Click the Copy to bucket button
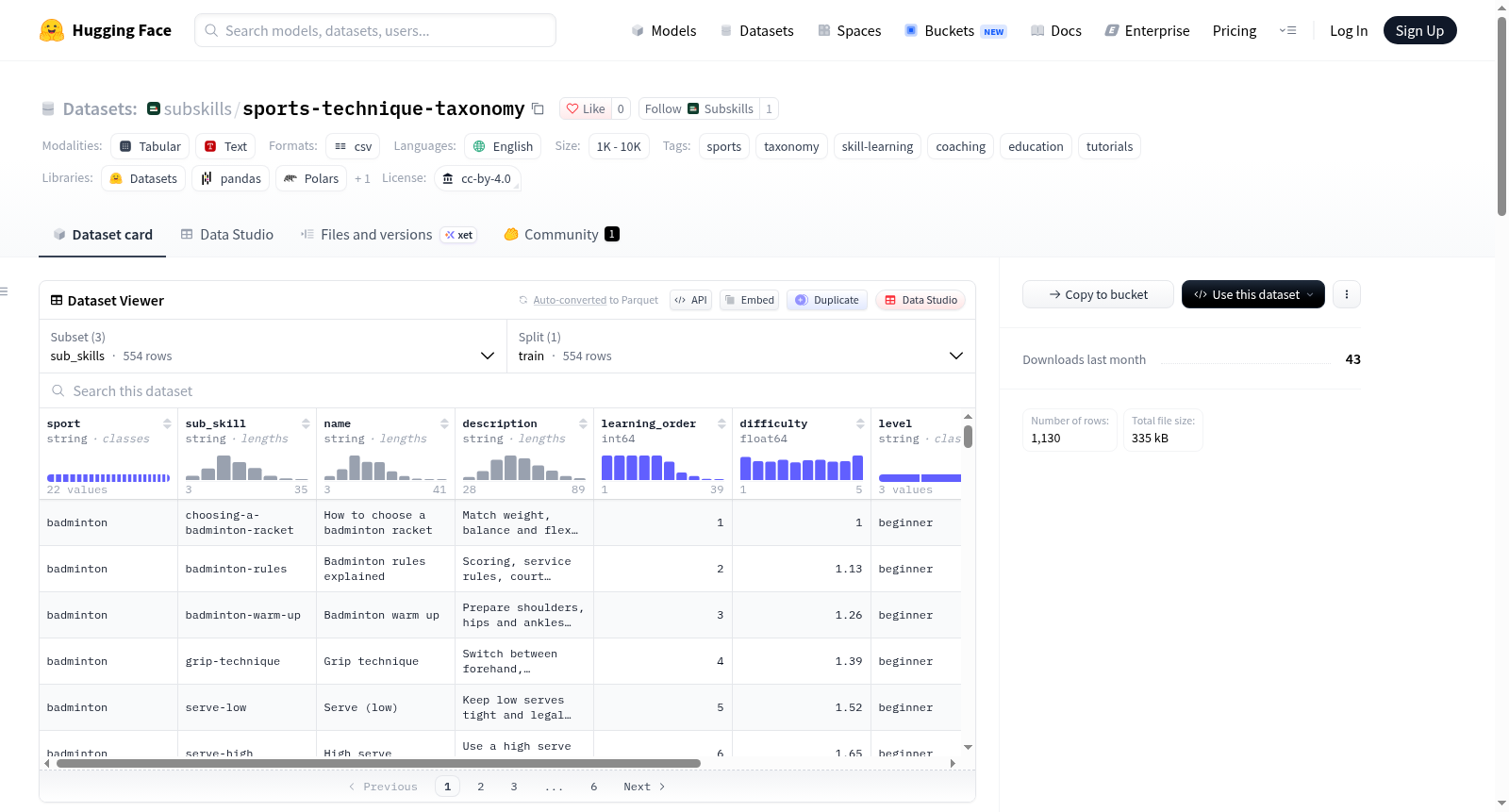This screenshot has width=1509, height=812. [x=1098, y=294]
